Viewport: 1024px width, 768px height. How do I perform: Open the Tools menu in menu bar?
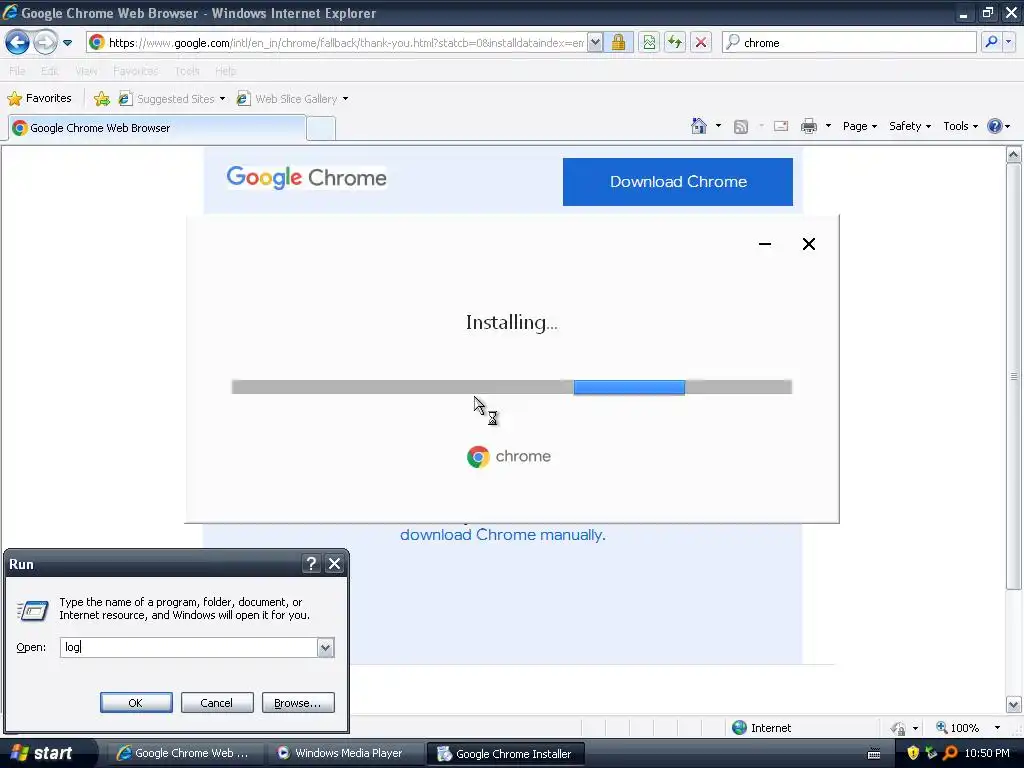(x=187, y=71)
